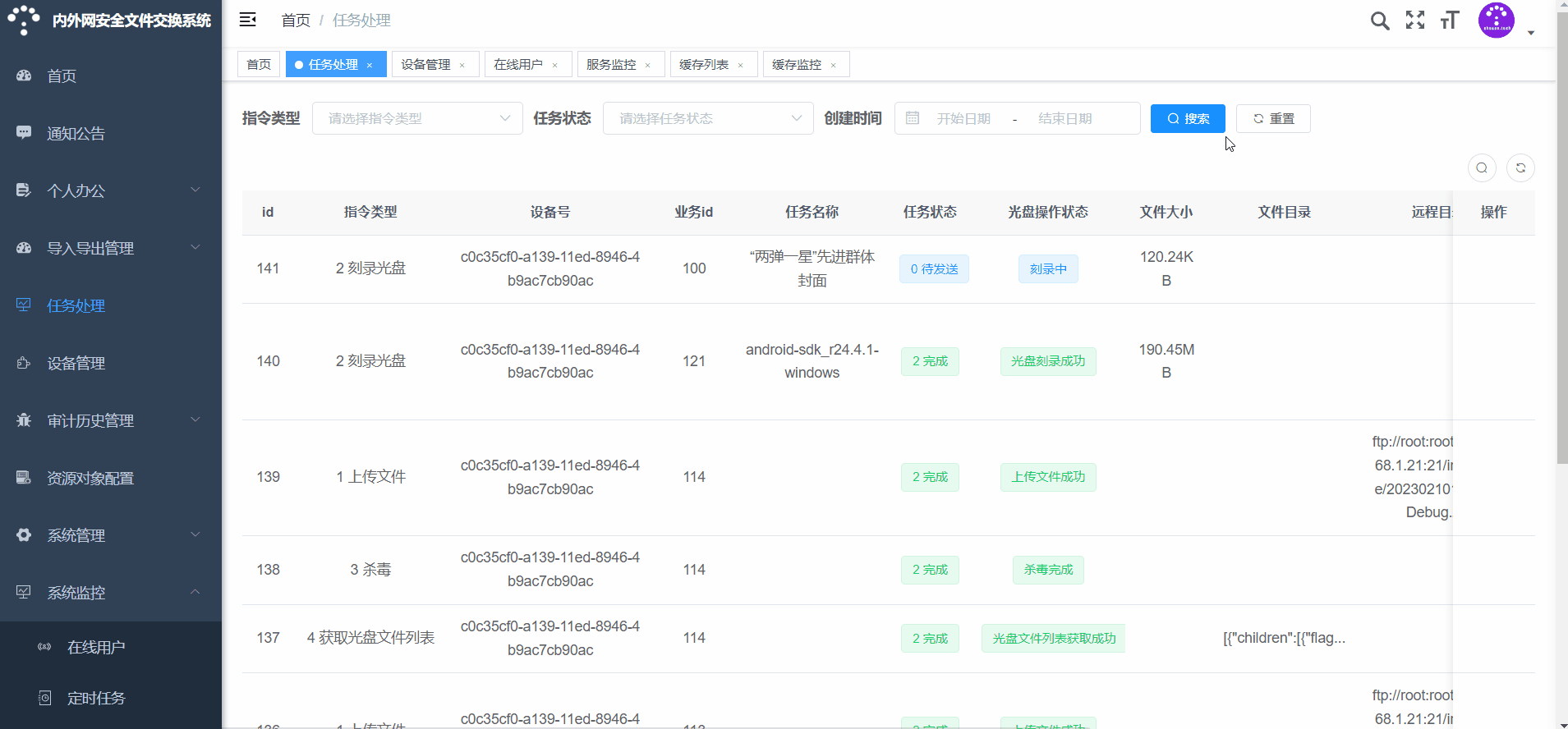Close the 在线用户 tab
Image resolution: width=1568 pixels, height=729 pixels.
[x=555, y=65]
